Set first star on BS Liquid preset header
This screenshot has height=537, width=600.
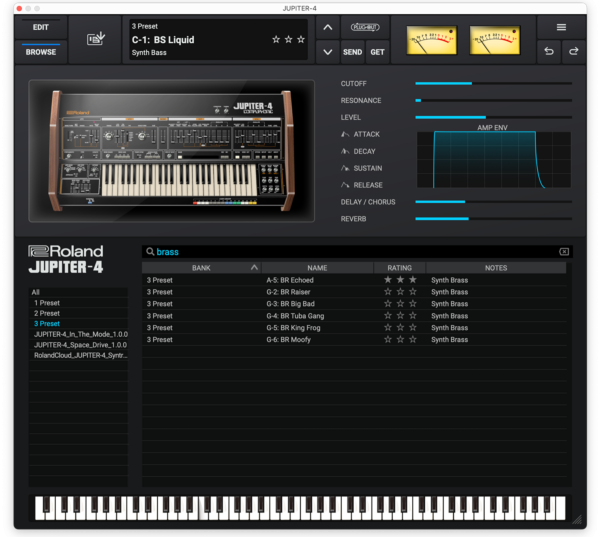pyautogui.click(x=276, y=39)
